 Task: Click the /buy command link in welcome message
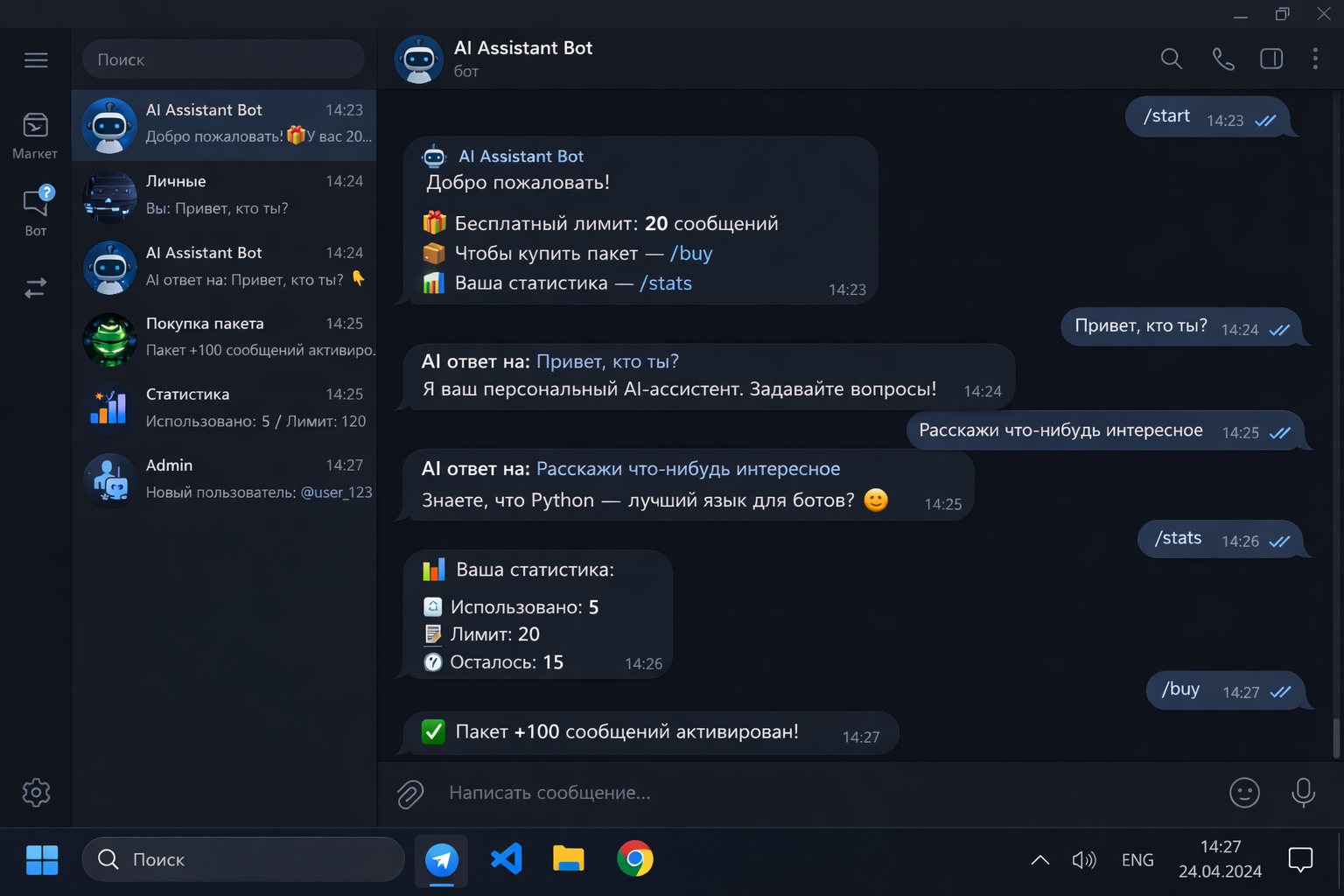tap(691, 254)
